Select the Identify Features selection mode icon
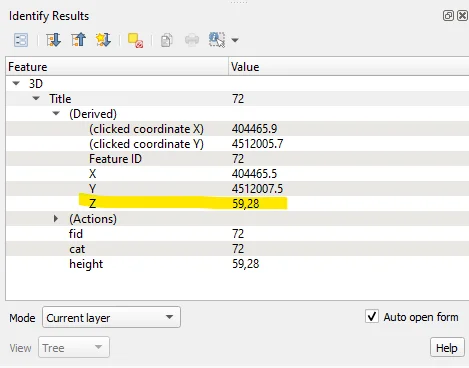This screenshot has width=469, height=368. (217, 40)
